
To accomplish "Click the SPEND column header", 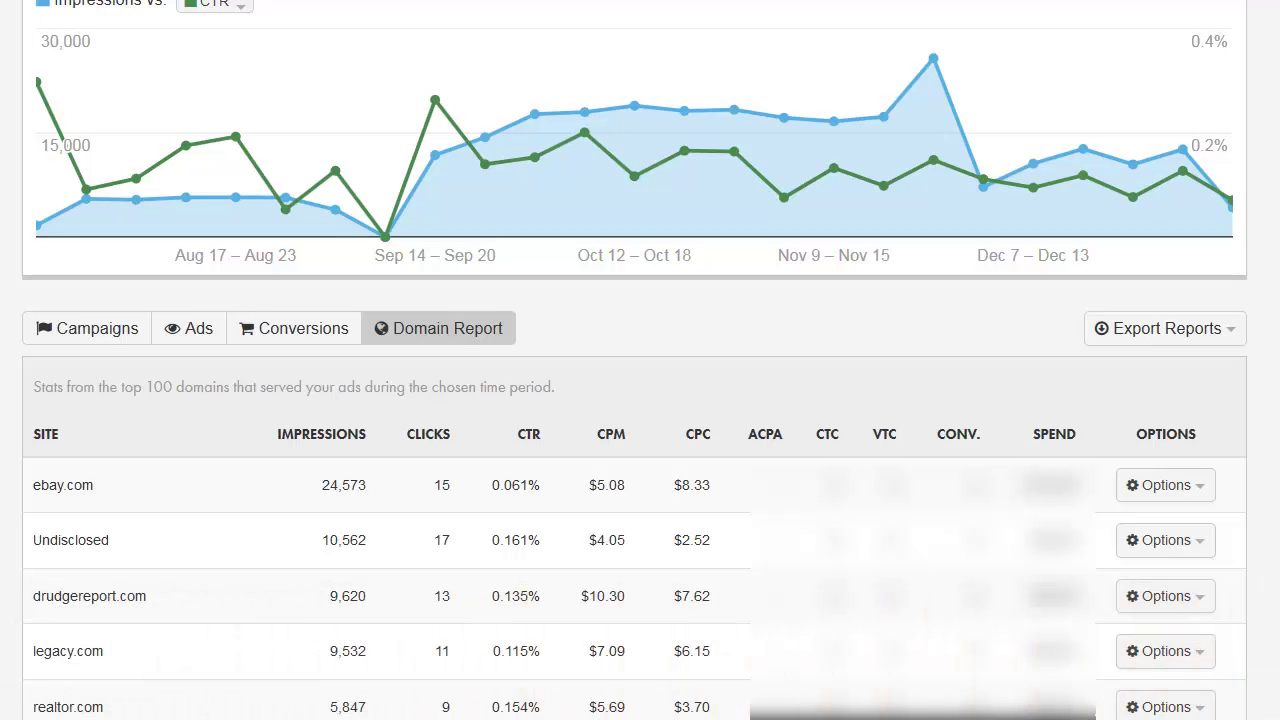I will pos(1054,434).
